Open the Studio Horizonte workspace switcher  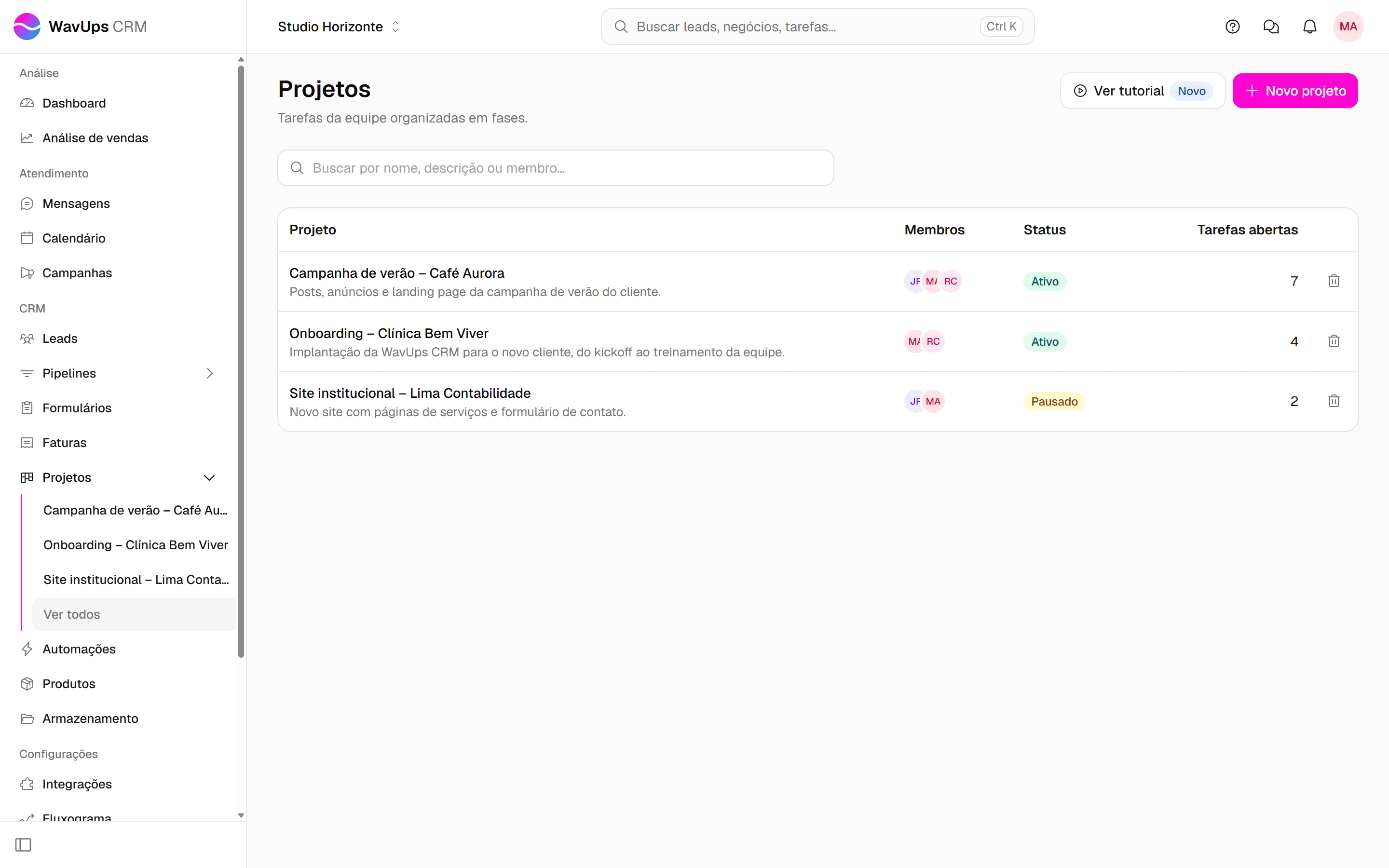[339, 27]
